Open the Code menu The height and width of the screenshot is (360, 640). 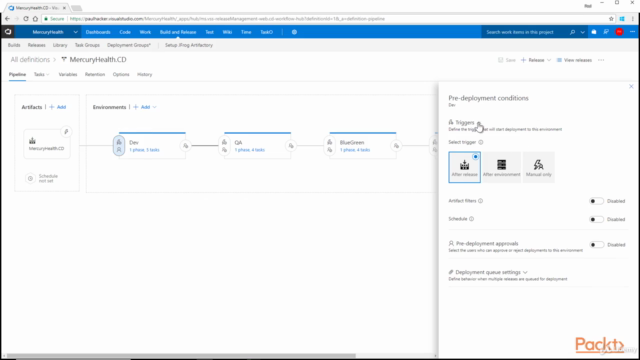pyautogui.click(x=125, y=32)
